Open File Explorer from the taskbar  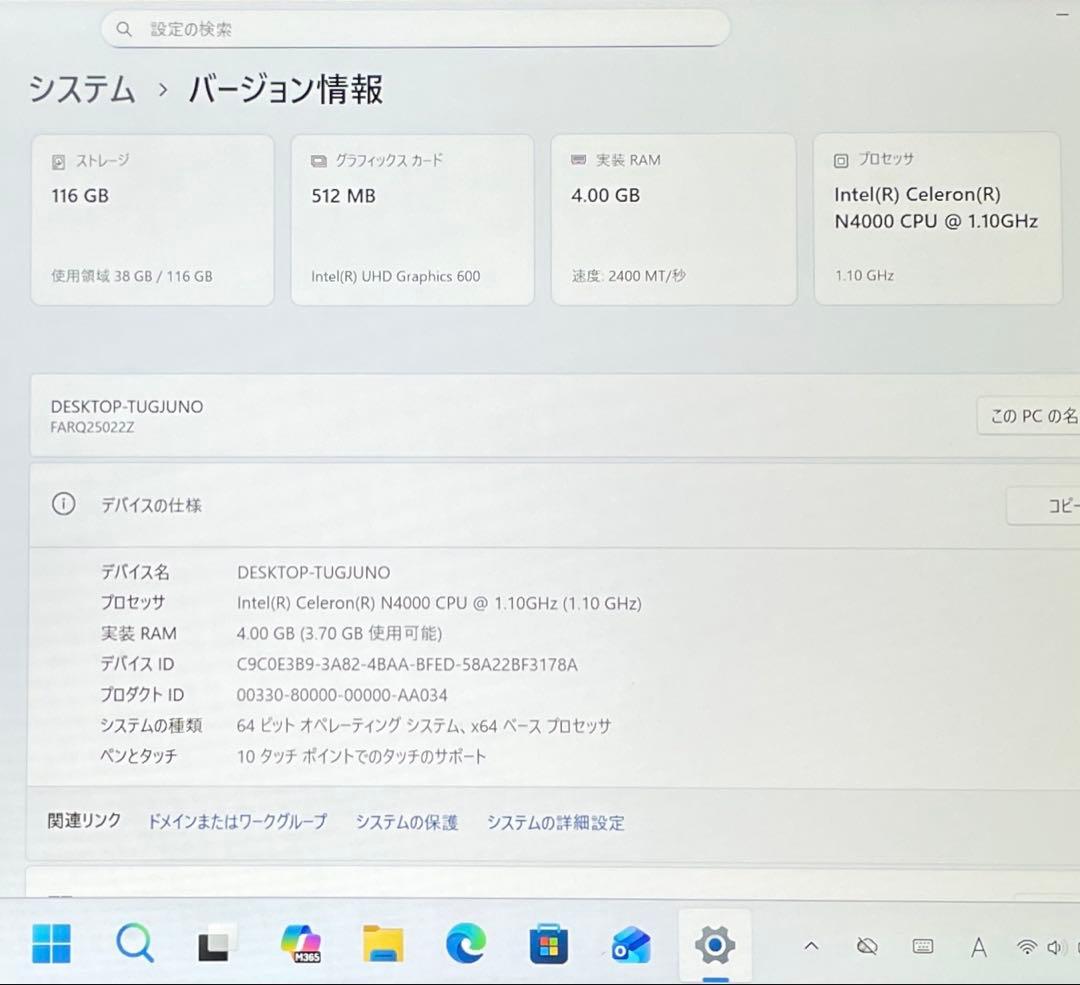pos(383,944)
